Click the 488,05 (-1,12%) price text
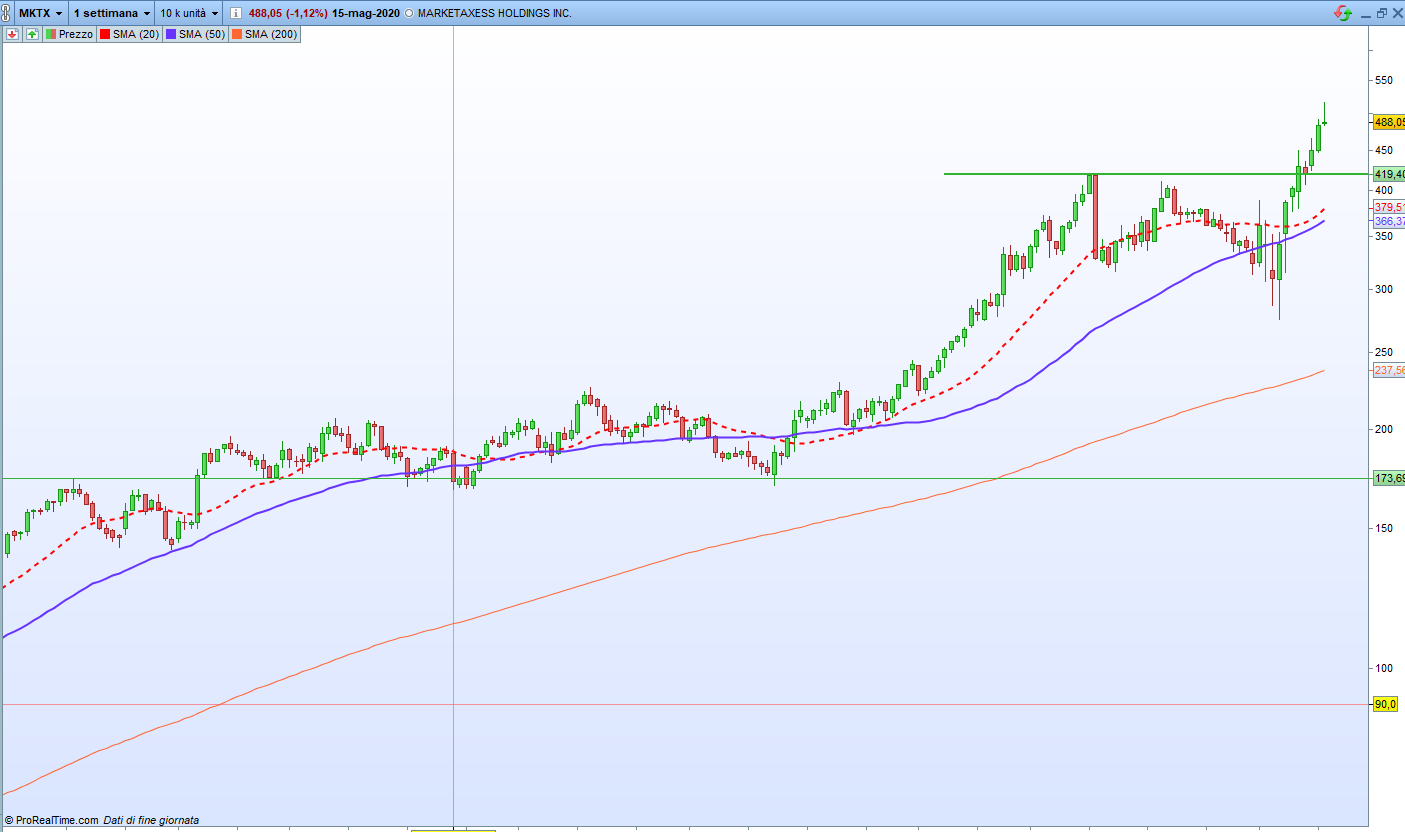This screenshot has width=1405, height=832. click(289, 14)
